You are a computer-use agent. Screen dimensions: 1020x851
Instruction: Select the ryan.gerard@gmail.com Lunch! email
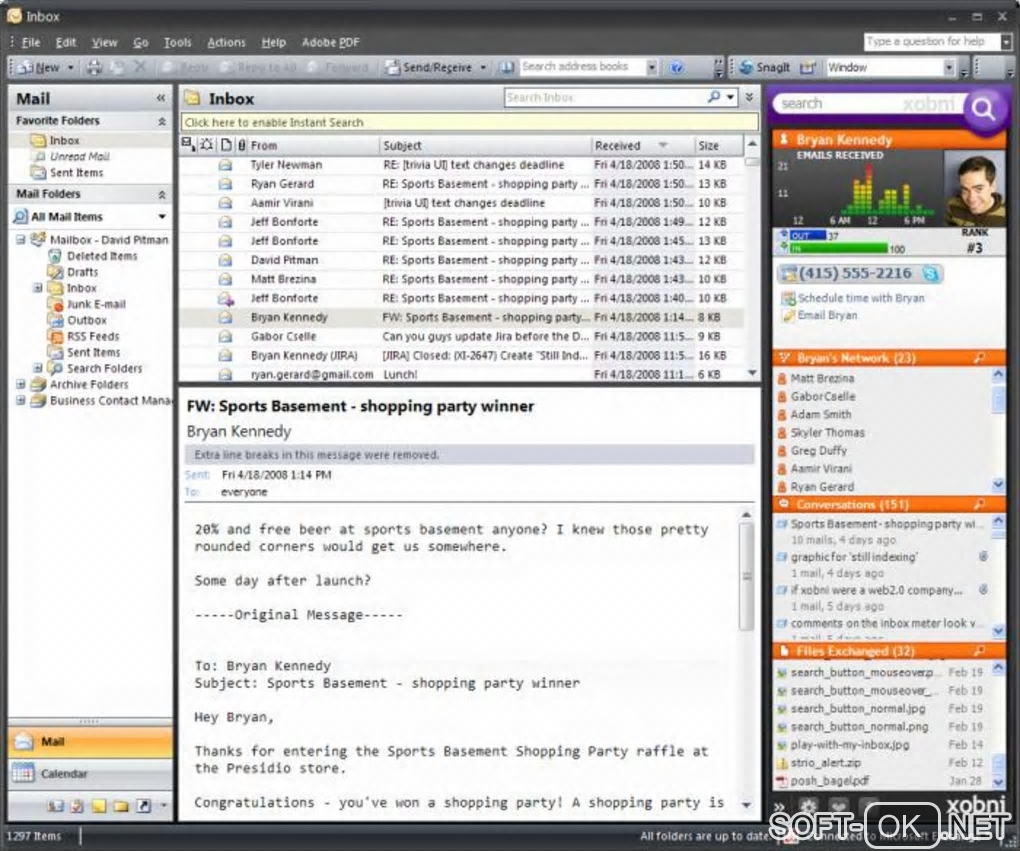461,375
